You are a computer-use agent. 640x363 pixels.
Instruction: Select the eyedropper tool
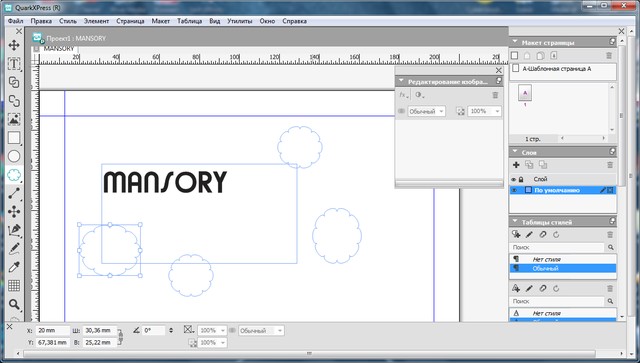click(x=14, y=267)
